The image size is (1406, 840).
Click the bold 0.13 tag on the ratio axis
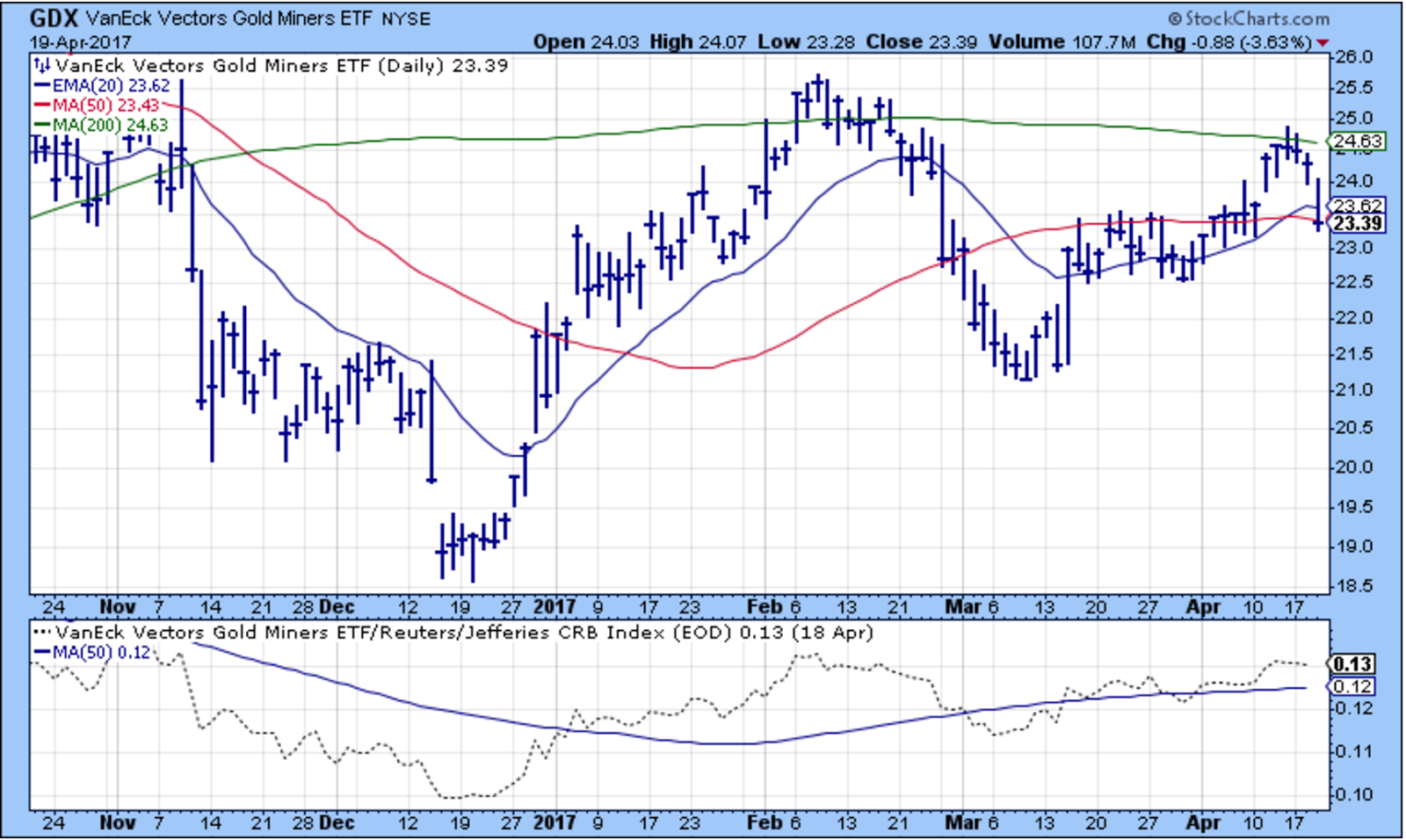[1353, 664]
